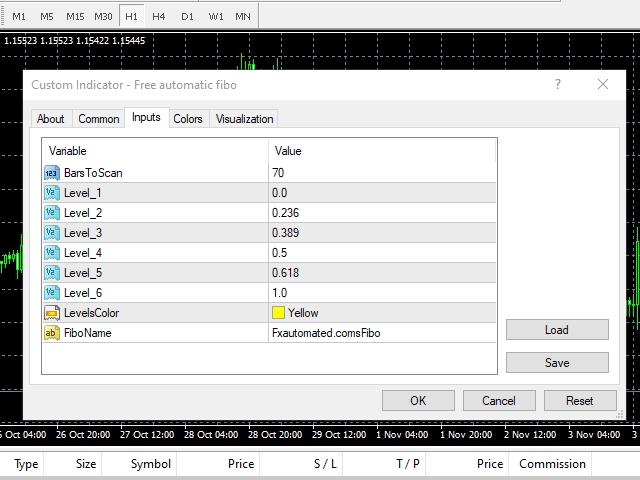Select the LevelsColor variable name
The height and width of the screenshot is (480, 640).
tap(91, 313)
